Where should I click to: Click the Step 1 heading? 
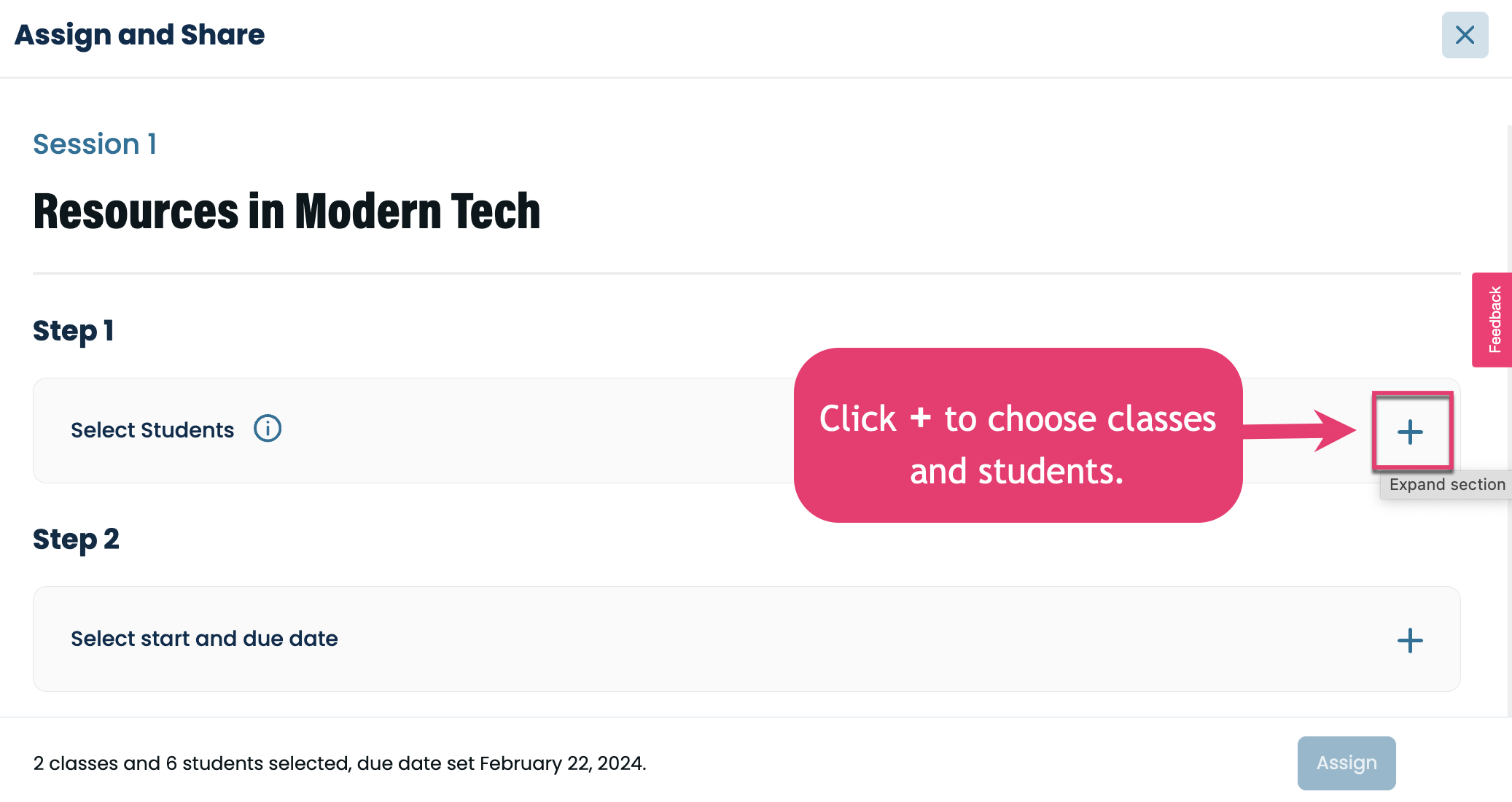73,331
